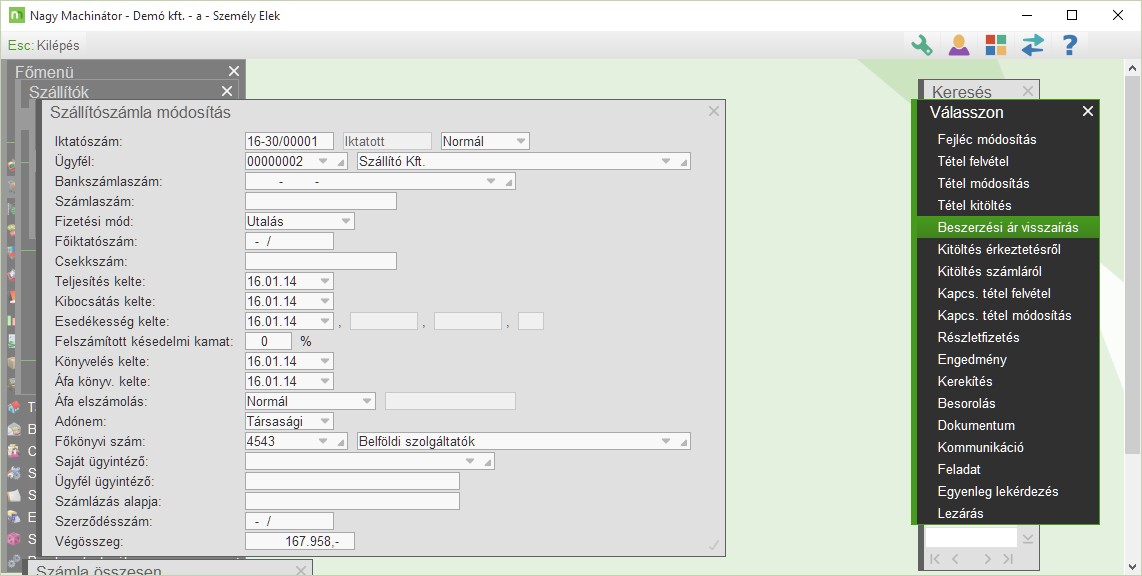Select Fejléc módosítás menu entry

1007,139
